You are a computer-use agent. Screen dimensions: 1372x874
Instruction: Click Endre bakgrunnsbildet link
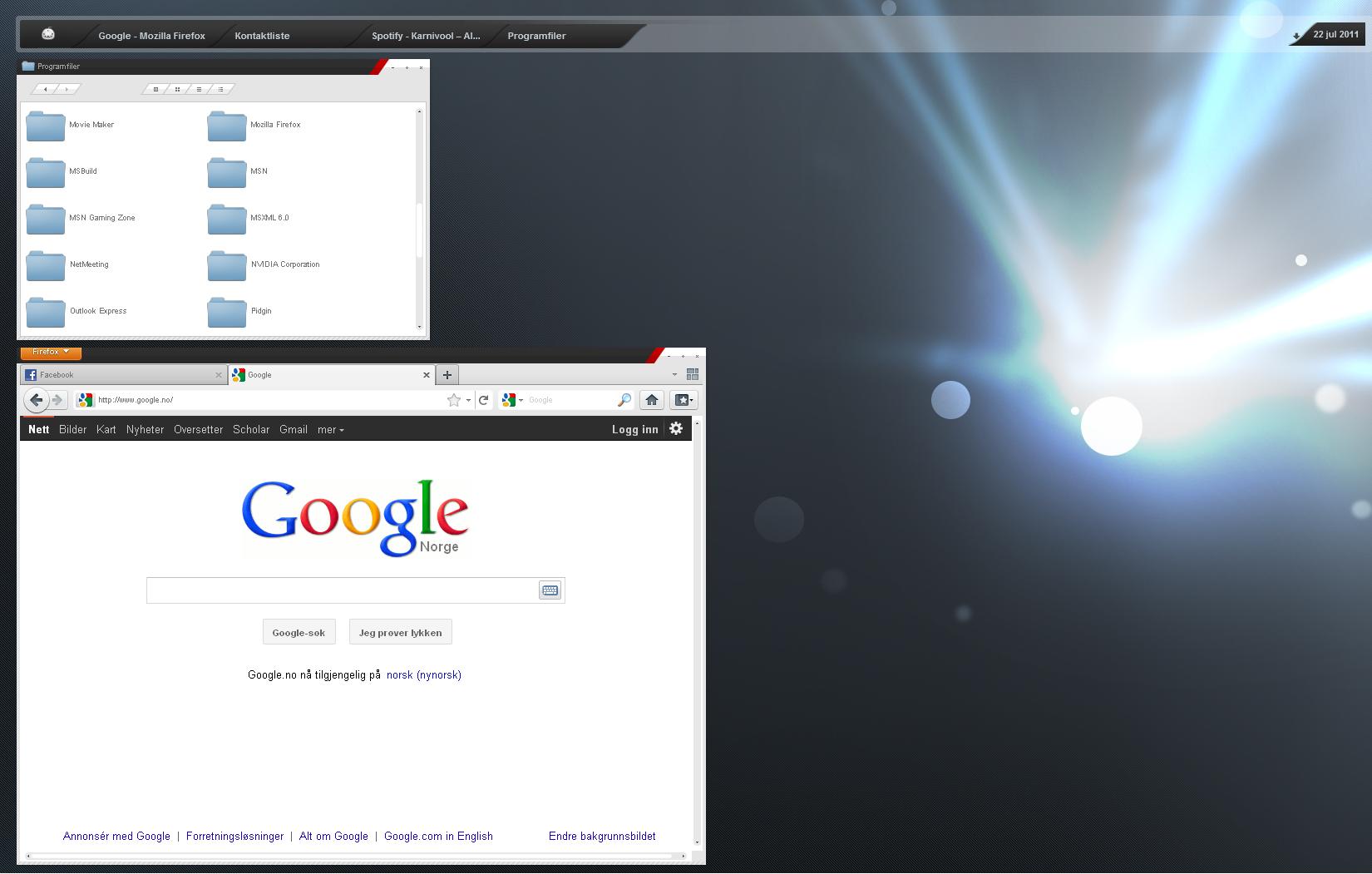602,837
